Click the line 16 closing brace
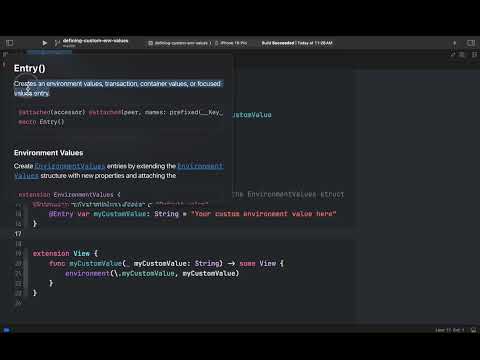This screenshot has width=480, height=360. pyautogui.click(x=35, y=223)
